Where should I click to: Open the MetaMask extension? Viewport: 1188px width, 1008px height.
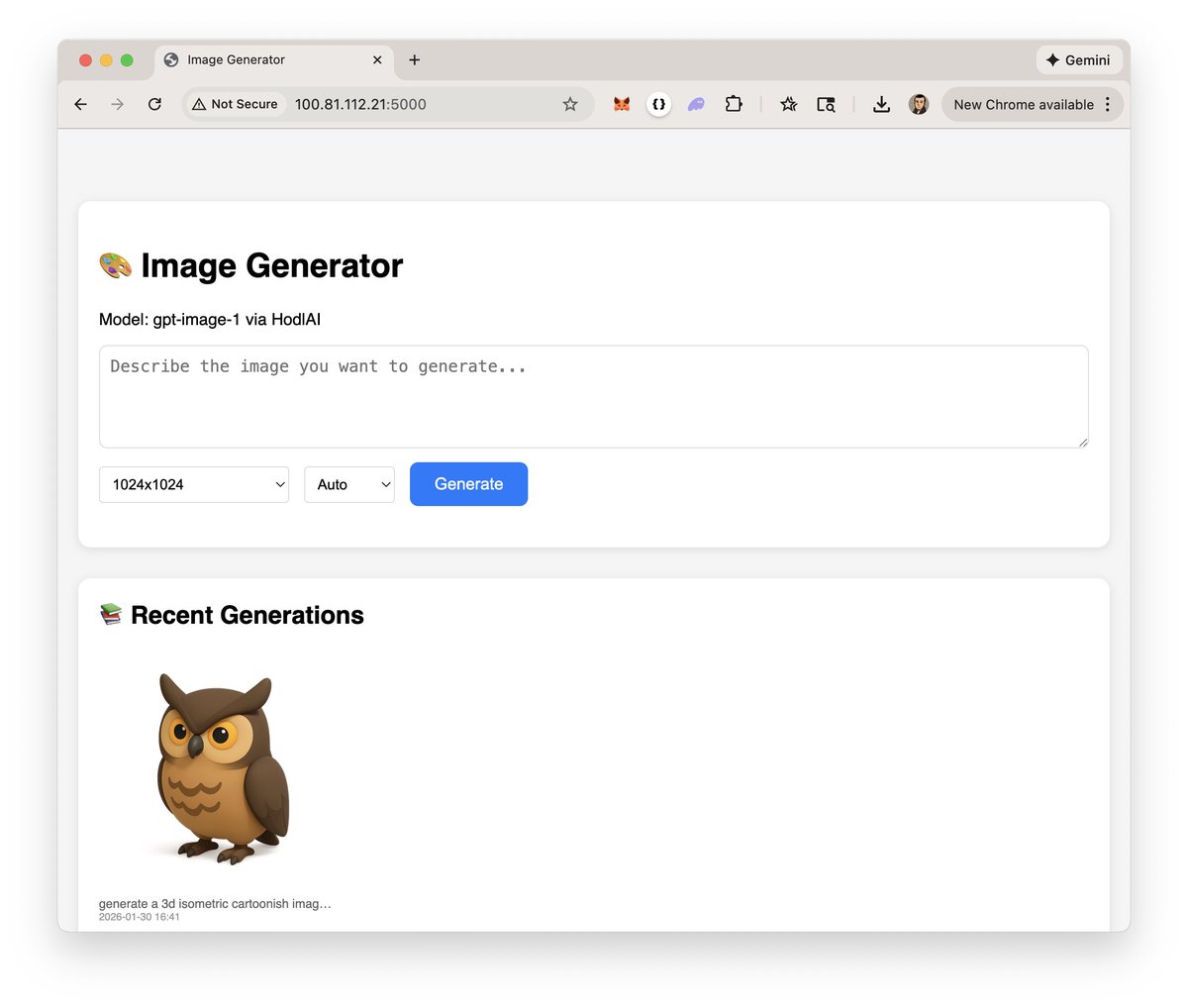pos(621,104)
